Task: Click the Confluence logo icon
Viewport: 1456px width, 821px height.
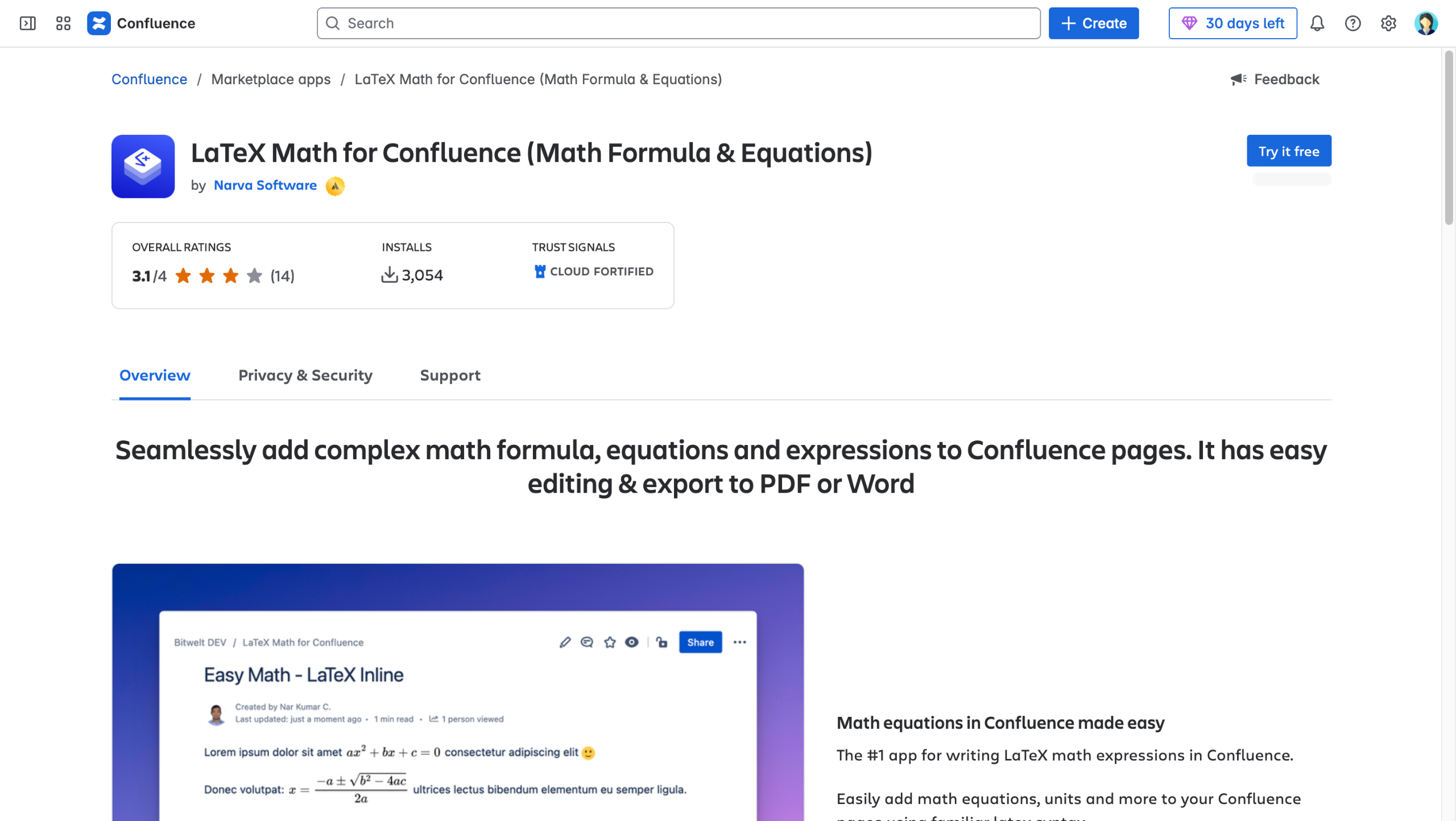Action: pos(99,23)
